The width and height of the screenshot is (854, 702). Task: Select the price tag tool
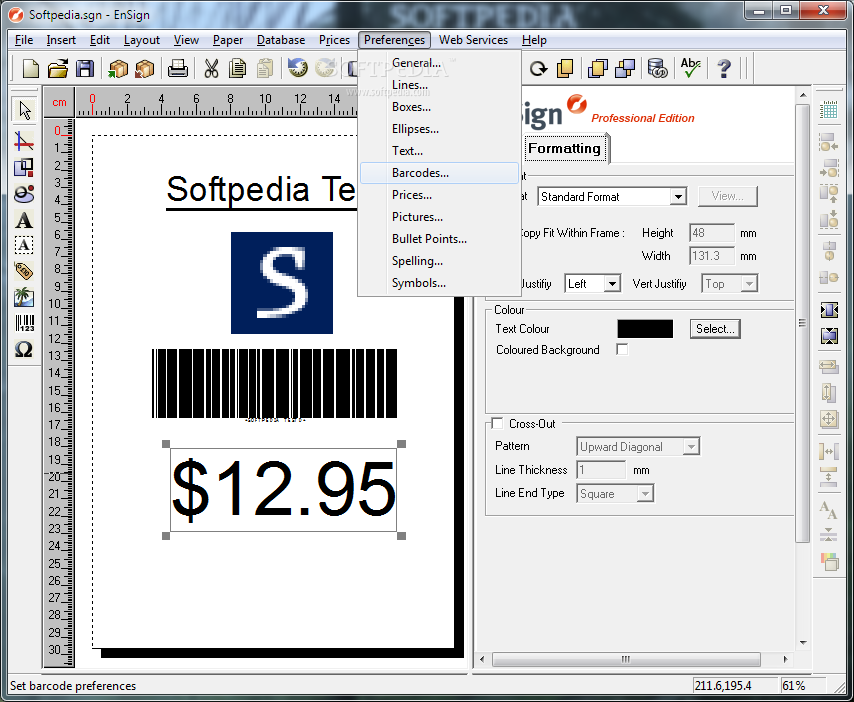pos(23,271)
